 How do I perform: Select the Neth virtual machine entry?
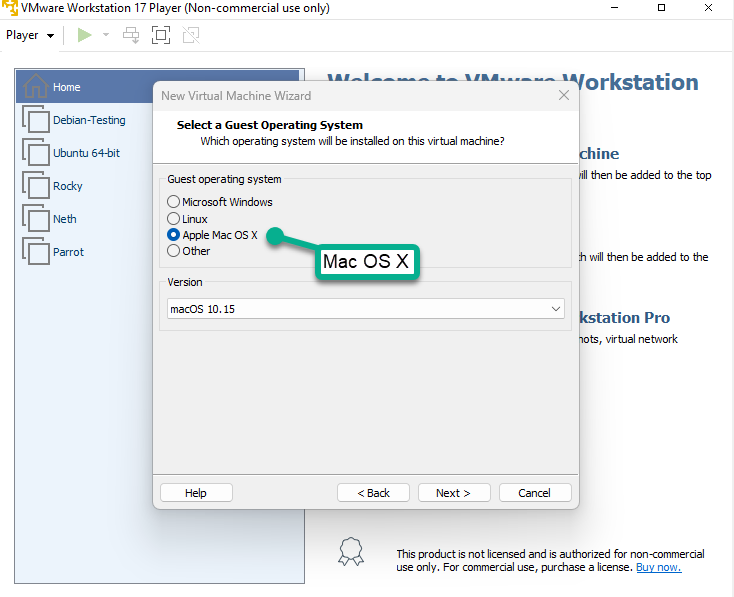pos(64,219)
